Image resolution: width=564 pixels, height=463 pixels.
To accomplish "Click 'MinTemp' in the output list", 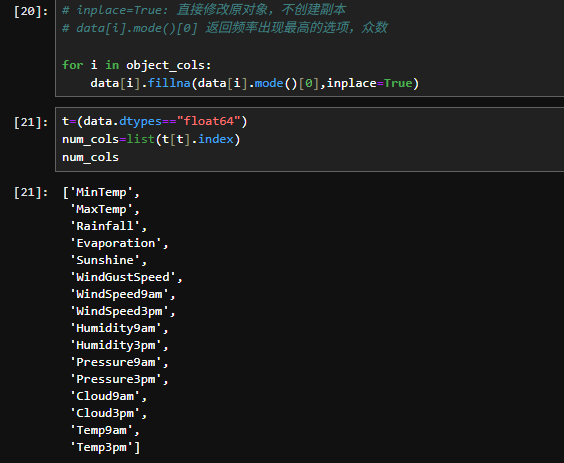I will (101, 192).
